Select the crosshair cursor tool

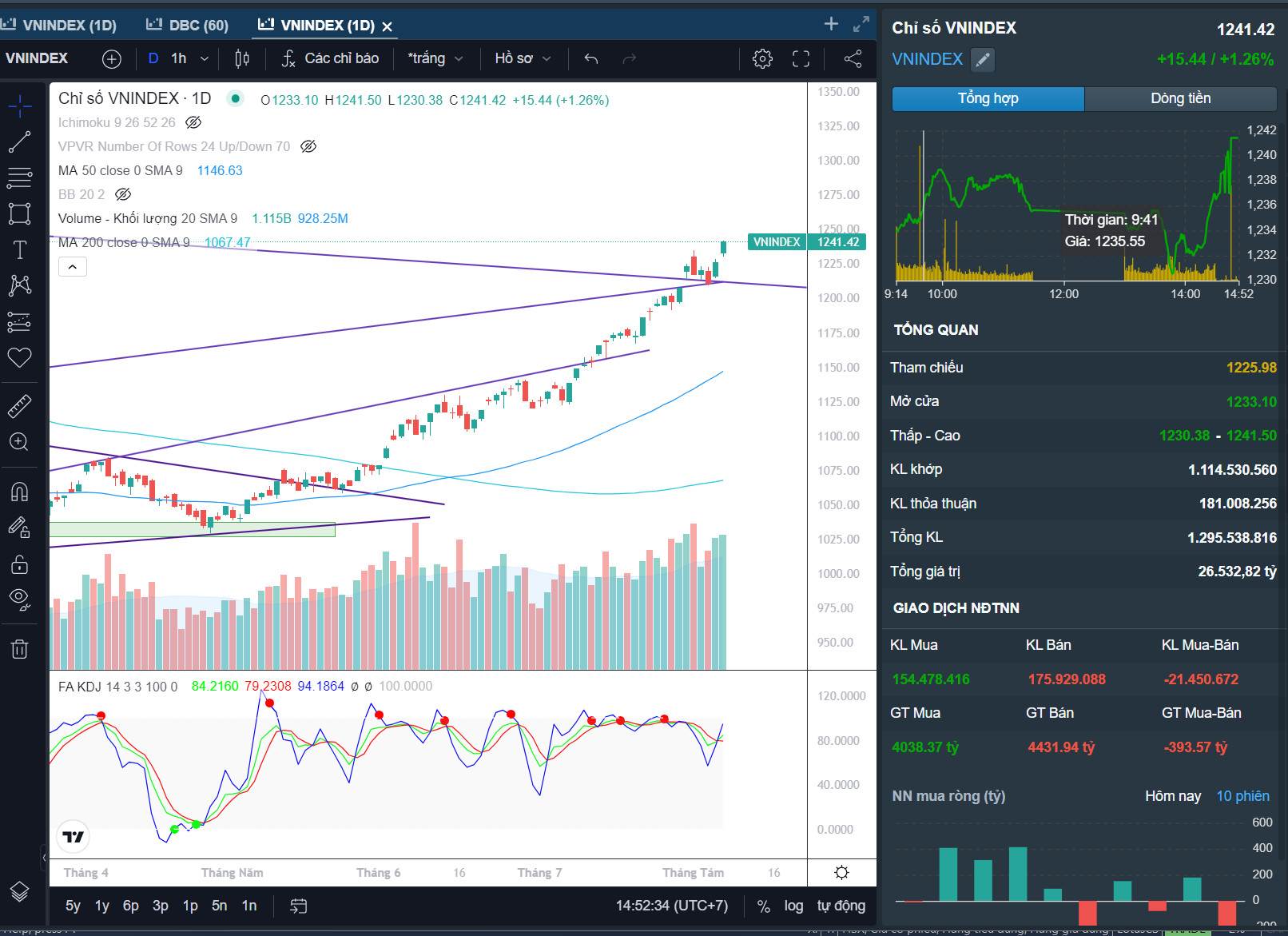click(19, 106)
